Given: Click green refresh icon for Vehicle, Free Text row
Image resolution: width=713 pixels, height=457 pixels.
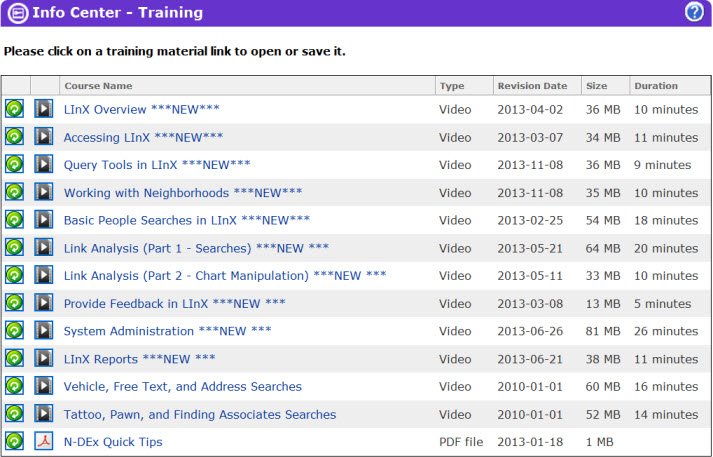Looking at the screenshot, I should click(14, 387).
